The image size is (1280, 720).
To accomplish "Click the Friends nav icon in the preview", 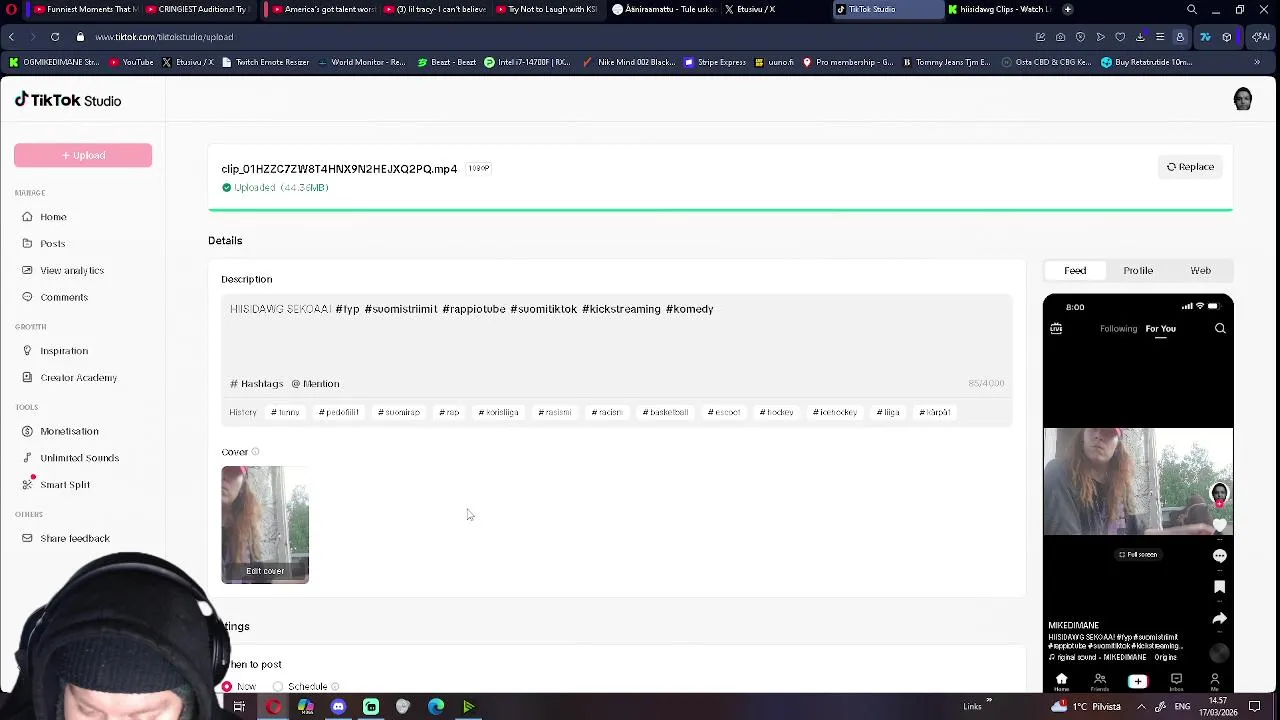I will 1099,682.
